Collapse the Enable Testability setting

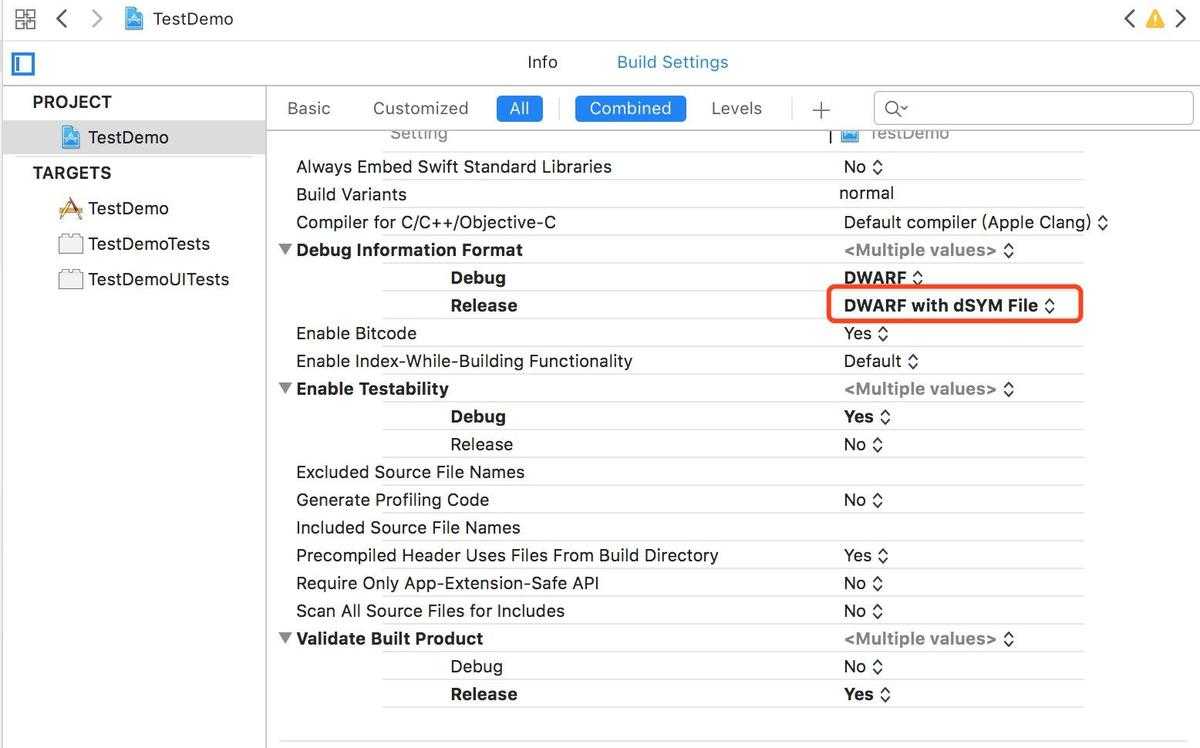pos(285,389)
